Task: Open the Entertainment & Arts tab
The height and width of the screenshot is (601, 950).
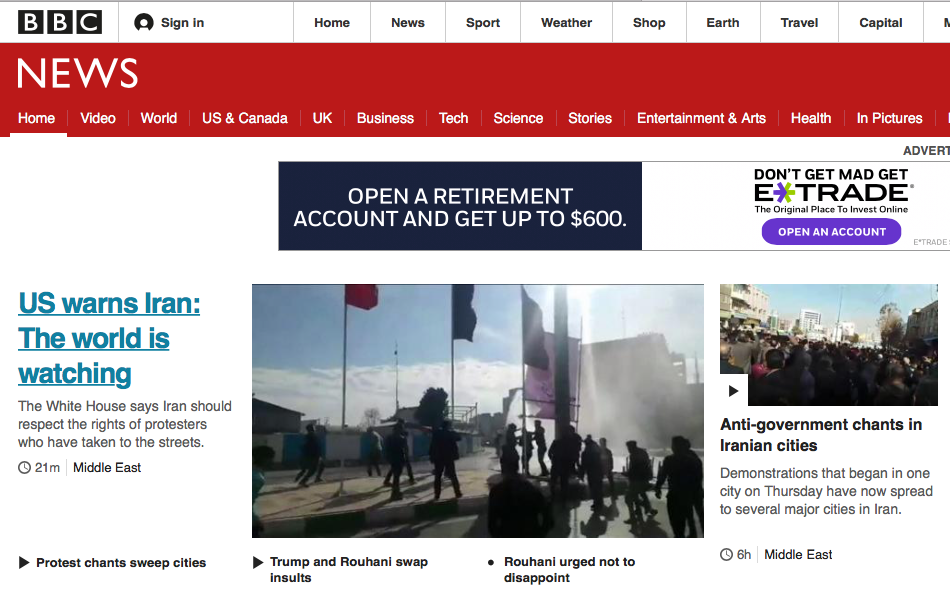Action: [x=701, y=118]
